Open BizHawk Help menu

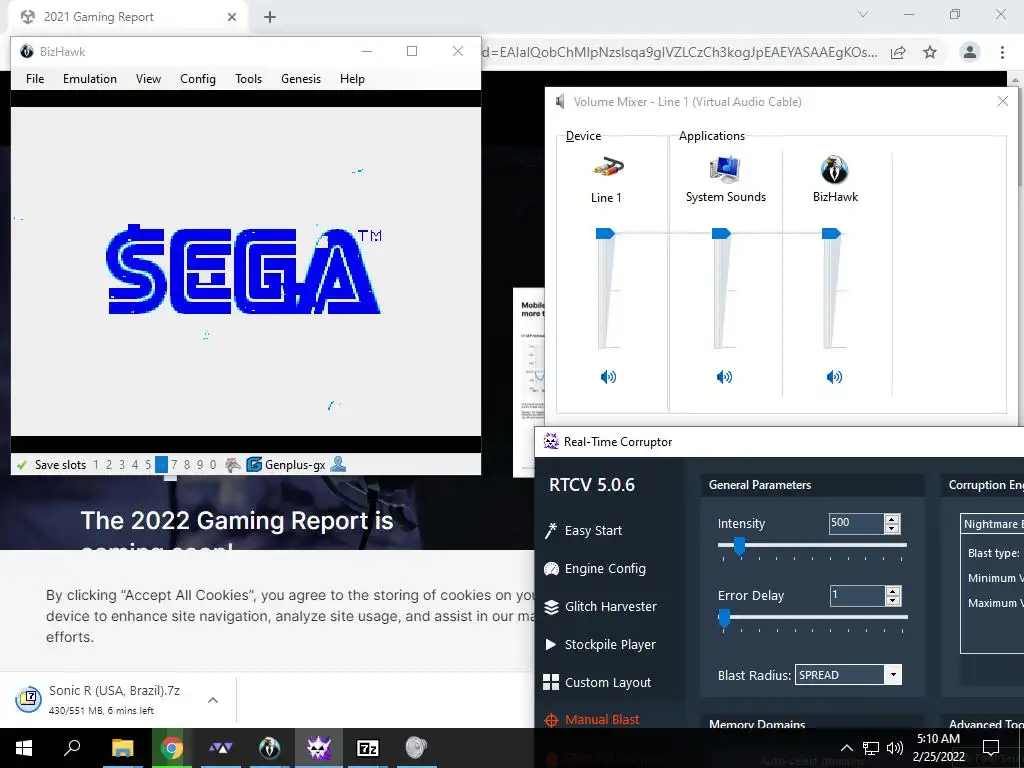(352, 78)
